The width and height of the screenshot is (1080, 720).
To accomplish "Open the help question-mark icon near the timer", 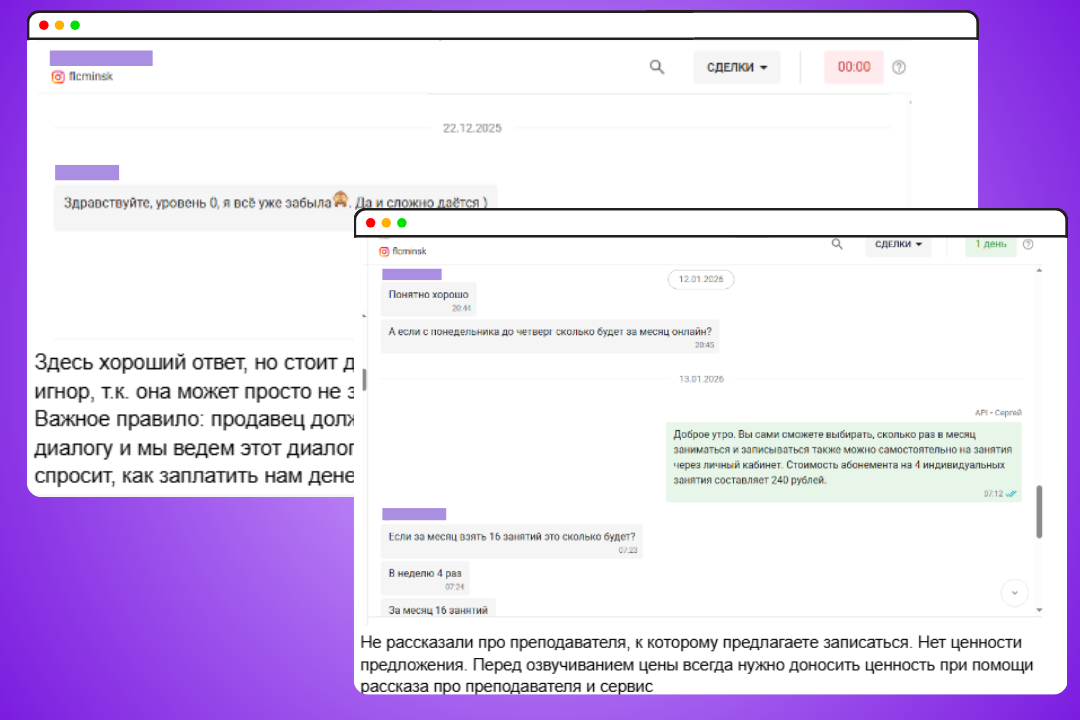I will [x=899, y=67].
